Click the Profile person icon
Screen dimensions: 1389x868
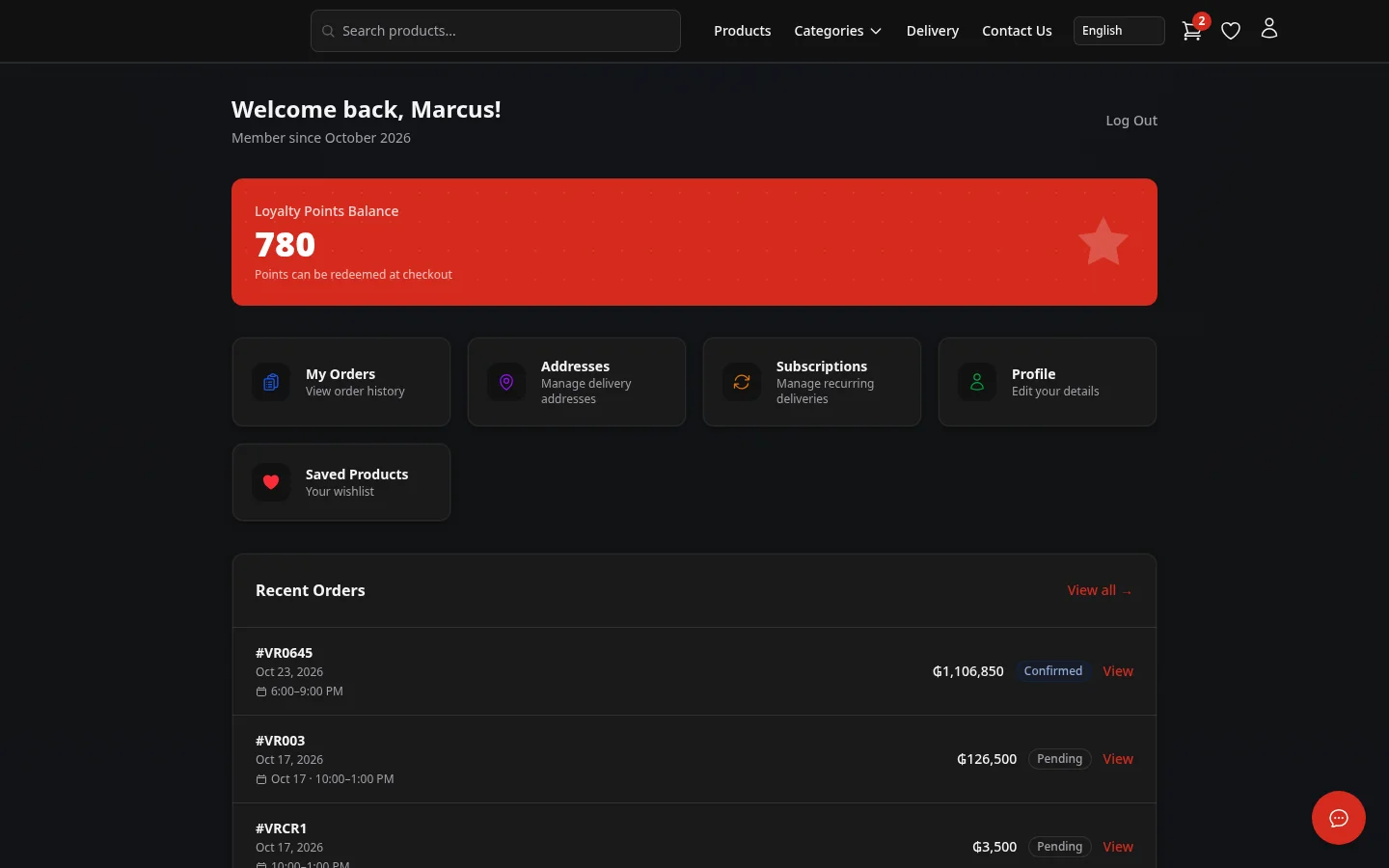coord(977,382)
